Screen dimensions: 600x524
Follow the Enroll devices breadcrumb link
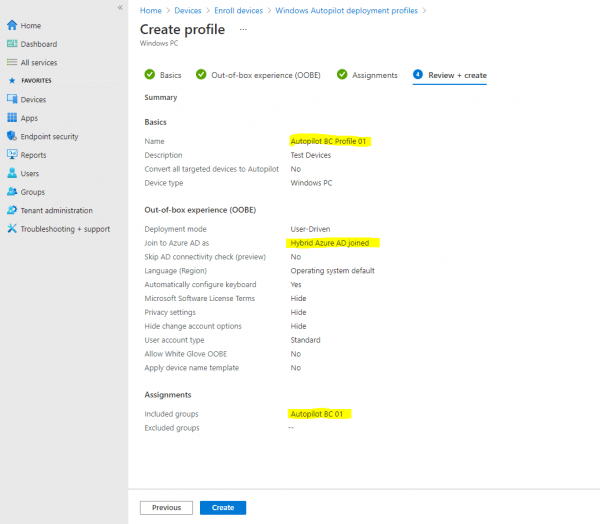pyautogui.click(x=239, y=11)
